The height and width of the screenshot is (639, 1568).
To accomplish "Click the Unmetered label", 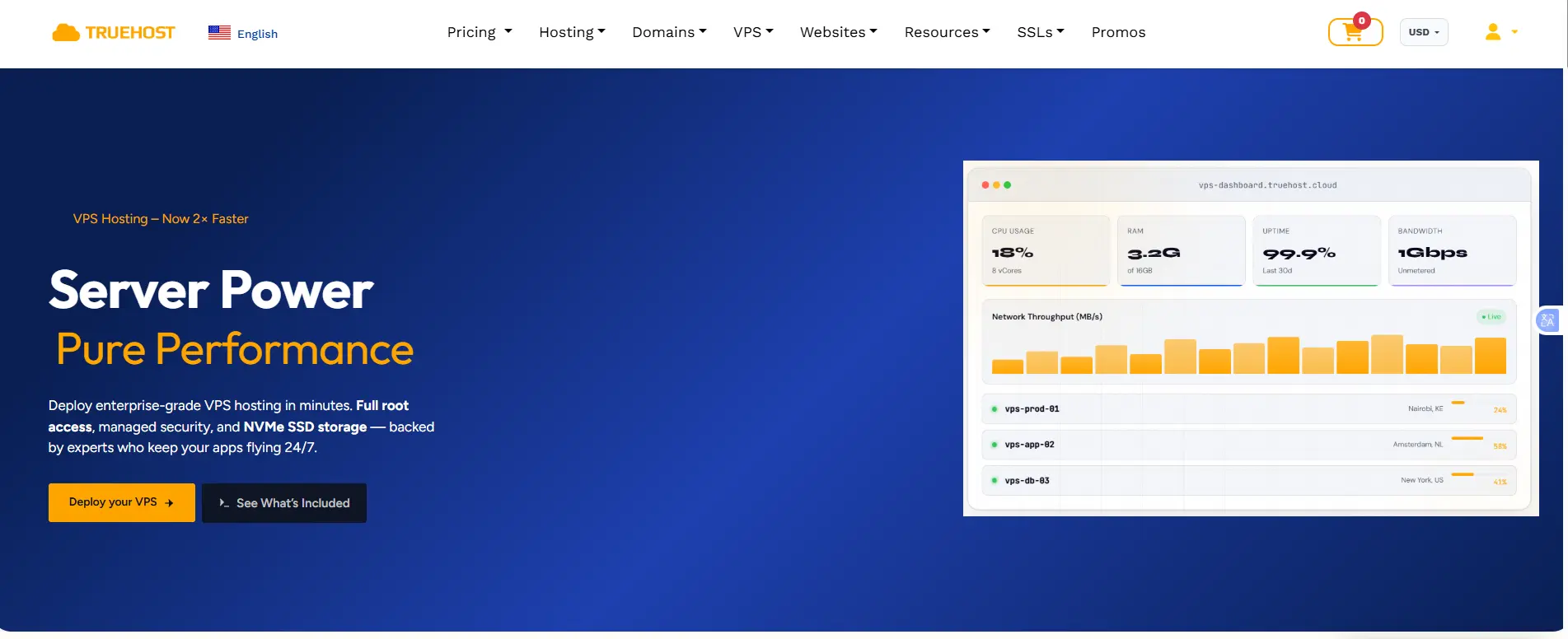I will 1416,271.
